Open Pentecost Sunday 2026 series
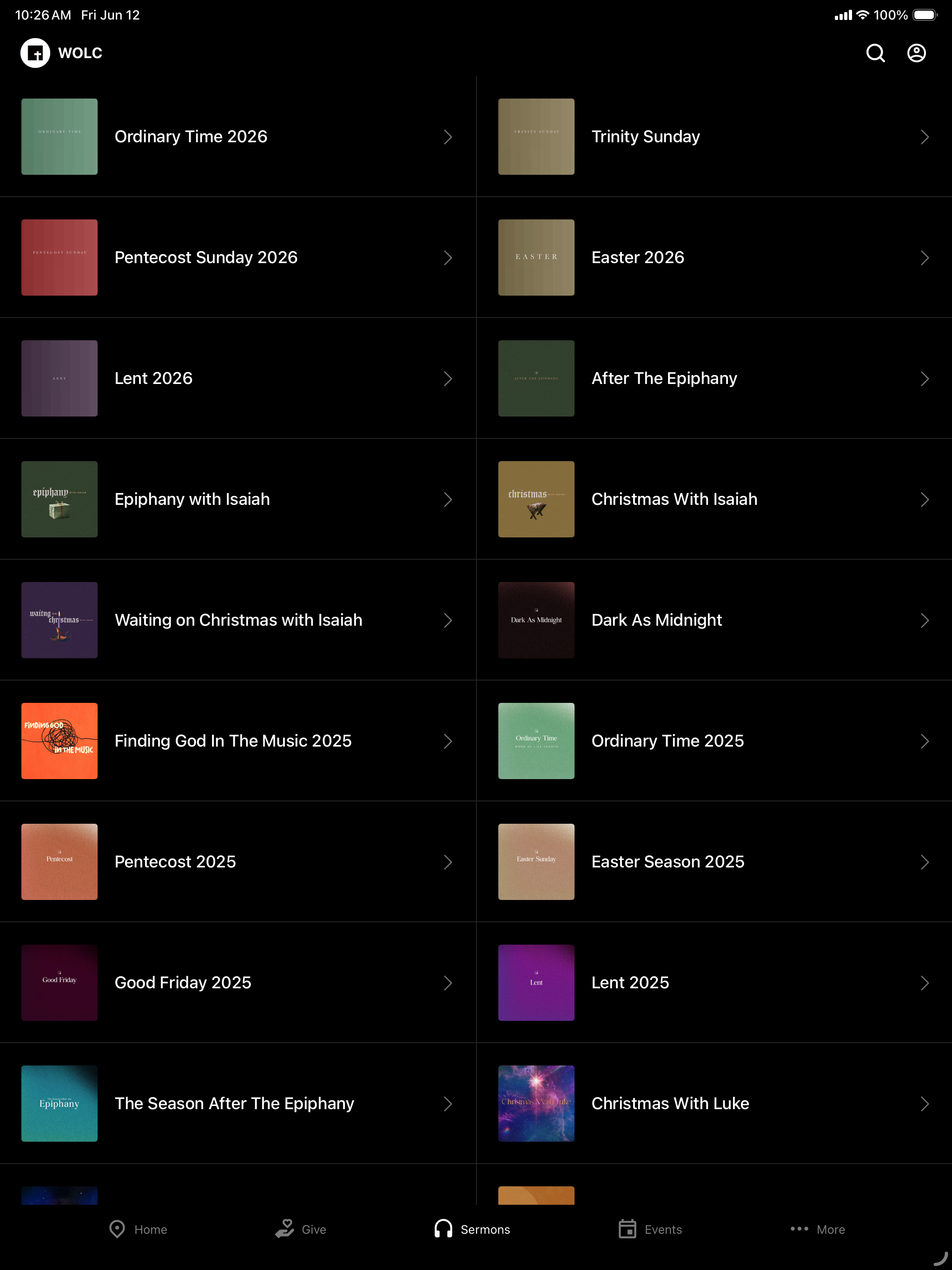The width and height of the screenshot is (952, 1270). tap(238, 258)
